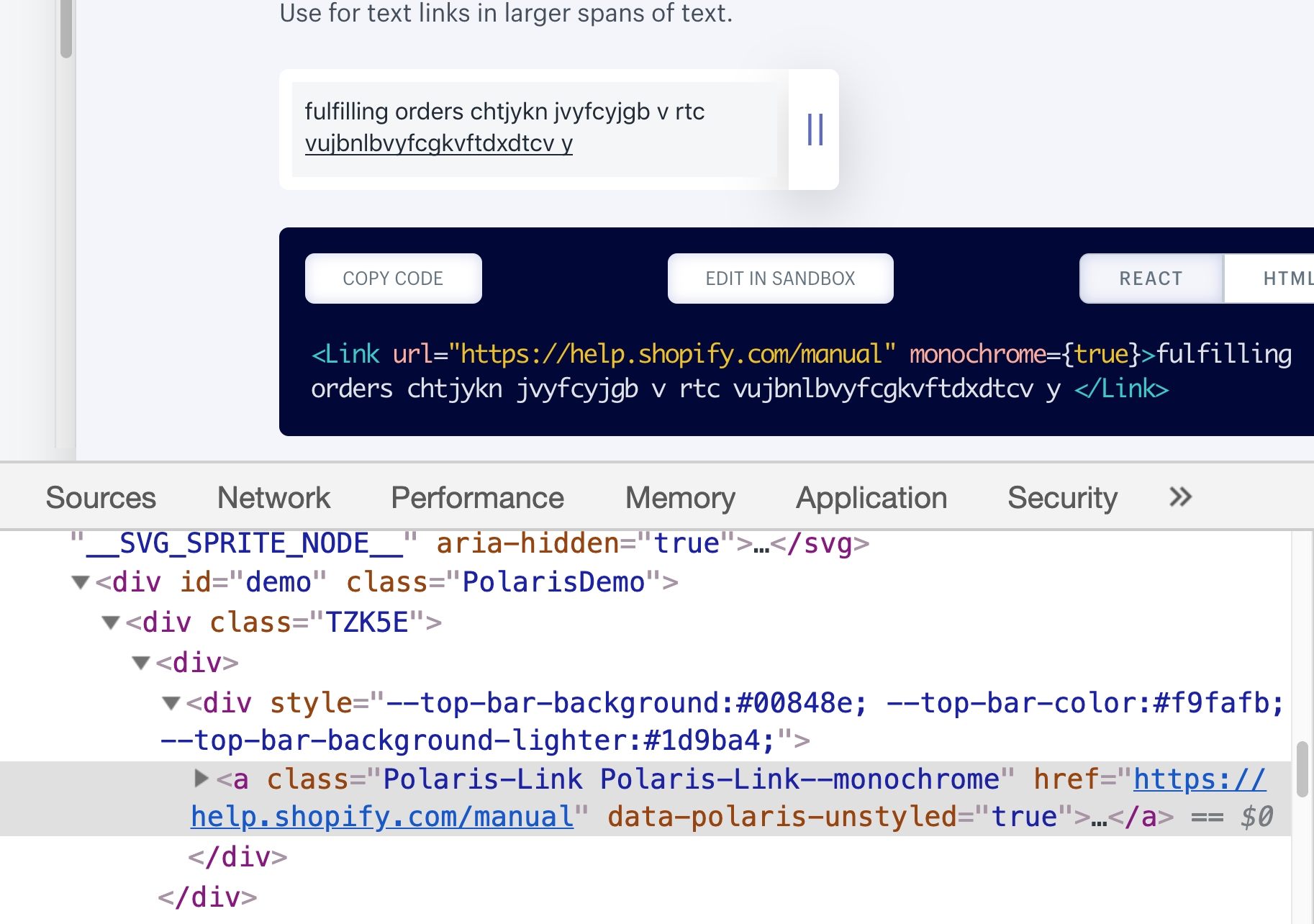Viewport: 1314px width, 924px height.
Task: Open the Performance devtools tab
Action: [477, 497]
